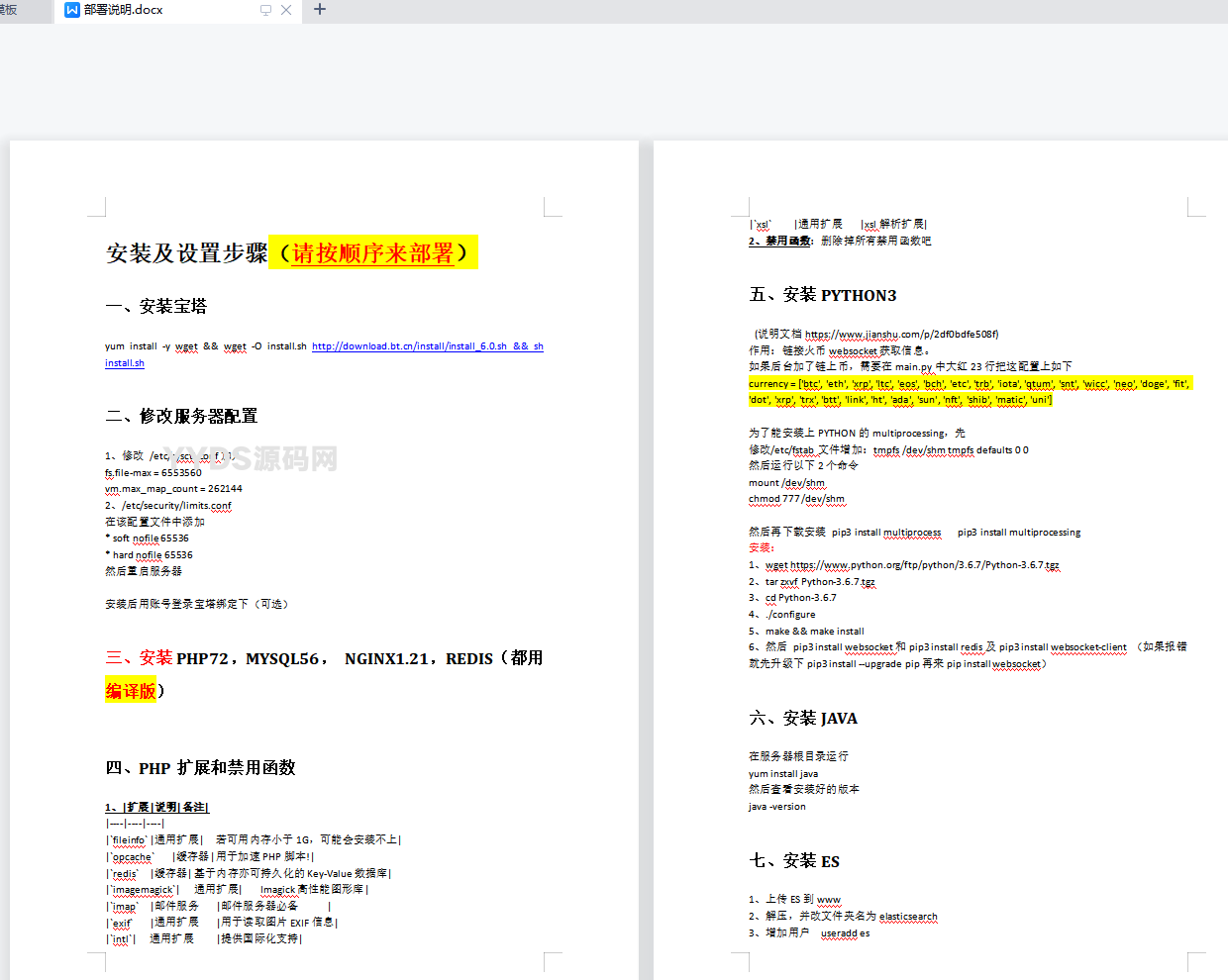This screenshot has height=980, width=1228.
Task: Click the blue W document icon
Action: pyautogui.click(x=71, y=10)
